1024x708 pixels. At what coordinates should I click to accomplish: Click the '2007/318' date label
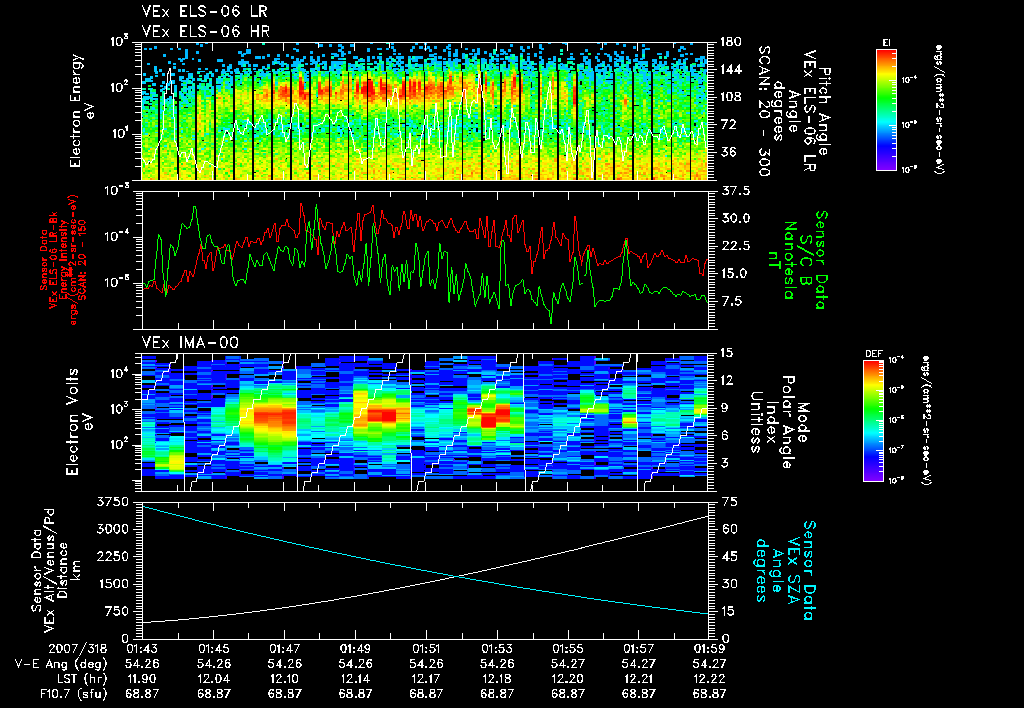pyautogui.click(x=76, y=649)
